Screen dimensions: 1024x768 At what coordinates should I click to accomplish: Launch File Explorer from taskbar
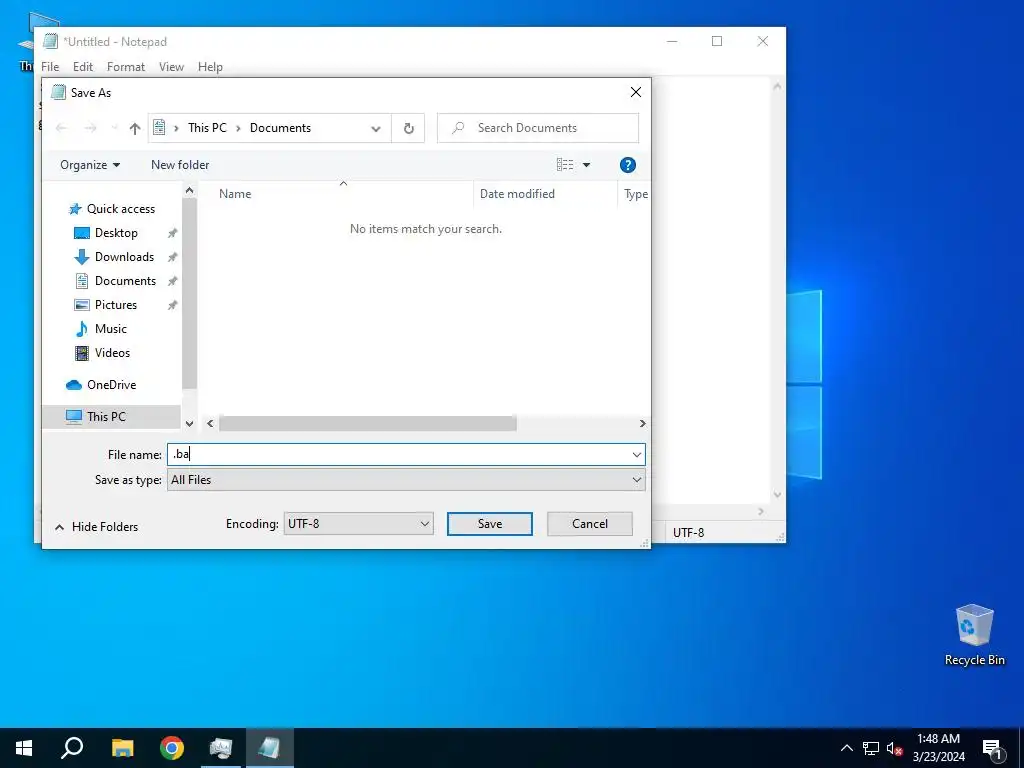click(x=122, y=748)
